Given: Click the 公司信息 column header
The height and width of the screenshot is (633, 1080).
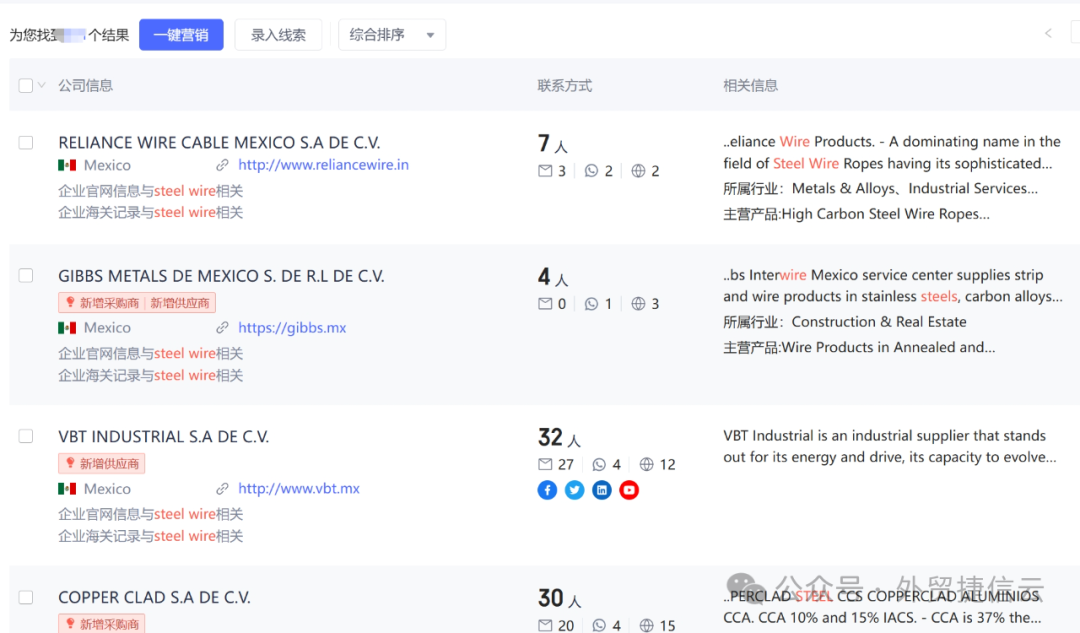Looking at the screenshot, I should pyautogui.click(x=85, y=85).
